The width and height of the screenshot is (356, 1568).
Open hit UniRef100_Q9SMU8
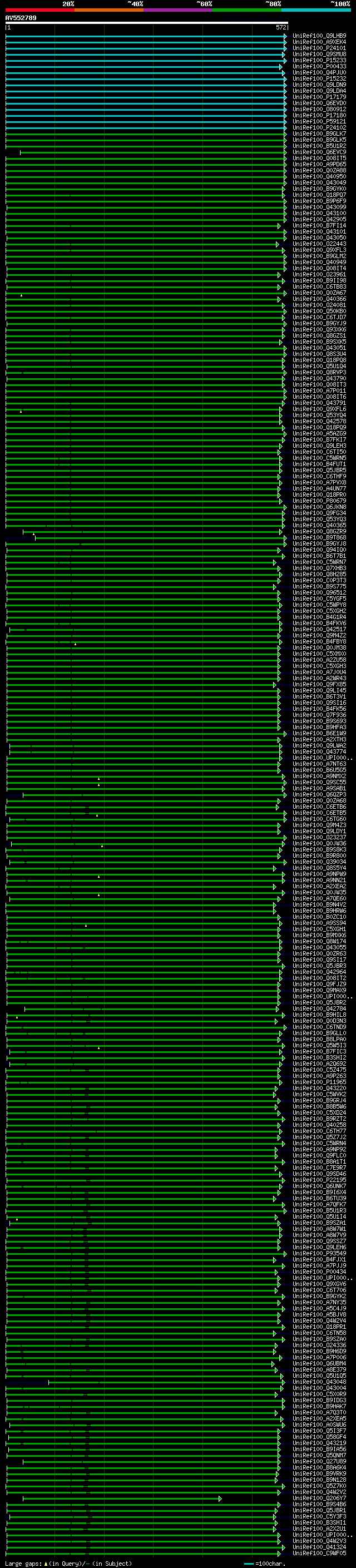[319, 54]
